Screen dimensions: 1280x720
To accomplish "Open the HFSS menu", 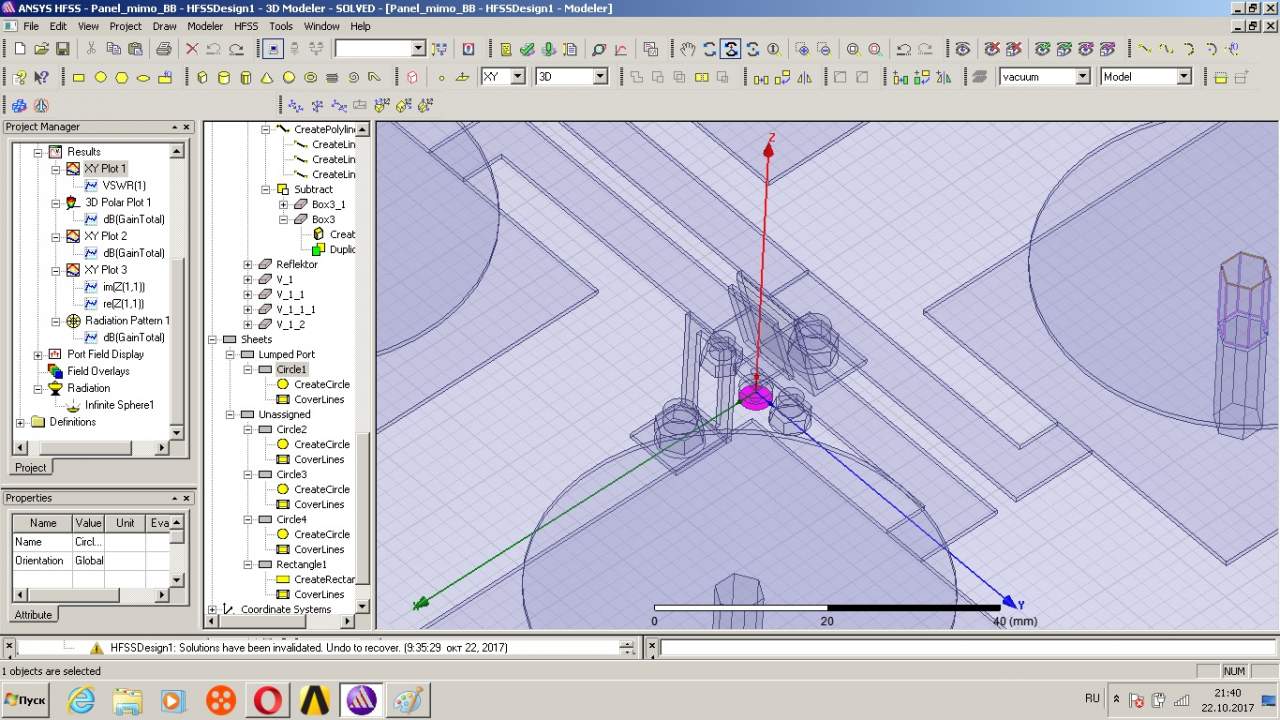I will coord(246,26).
